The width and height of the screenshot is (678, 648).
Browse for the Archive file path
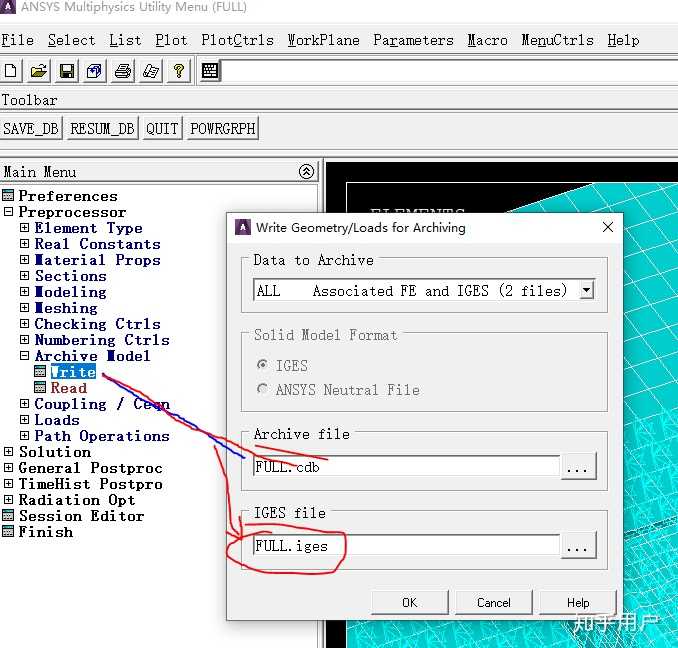pos(578,466)
